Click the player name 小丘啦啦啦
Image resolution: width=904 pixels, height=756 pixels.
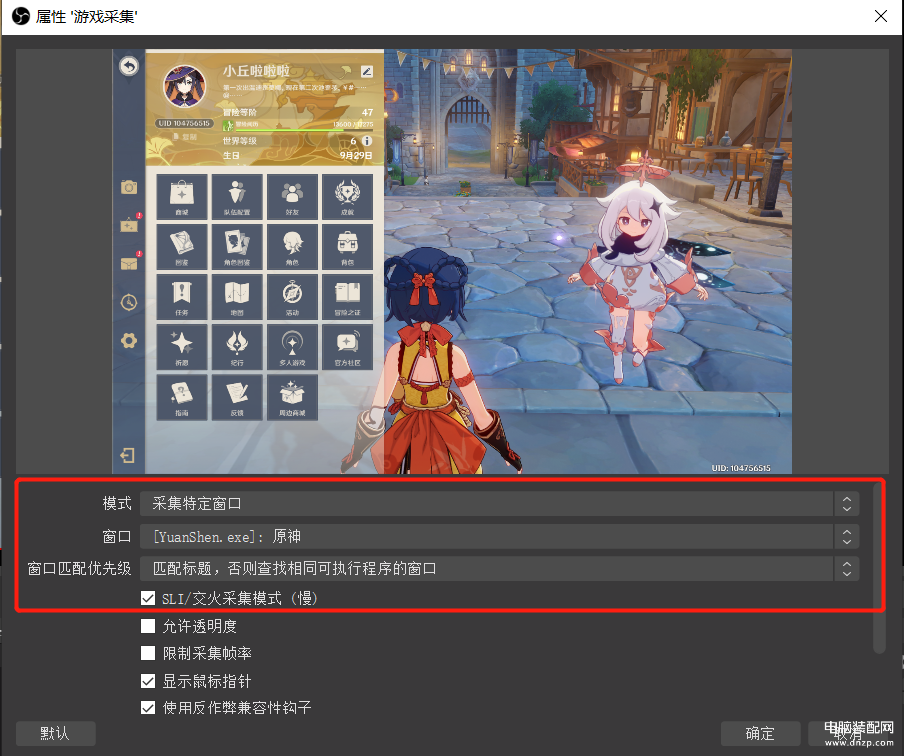(x=256, y=71)
